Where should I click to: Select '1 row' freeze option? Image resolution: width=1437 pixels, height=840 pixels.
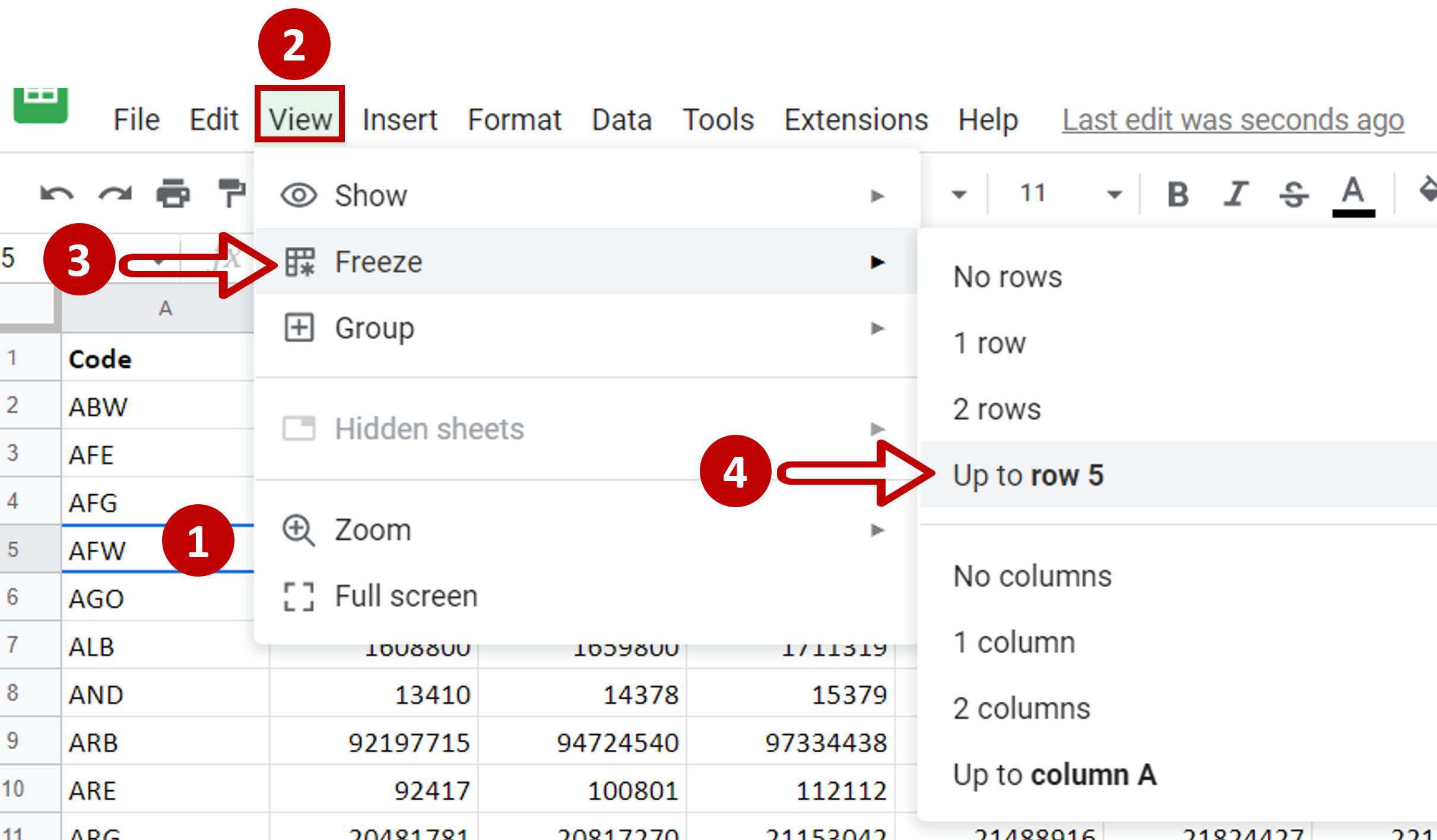pos(1178,343)
